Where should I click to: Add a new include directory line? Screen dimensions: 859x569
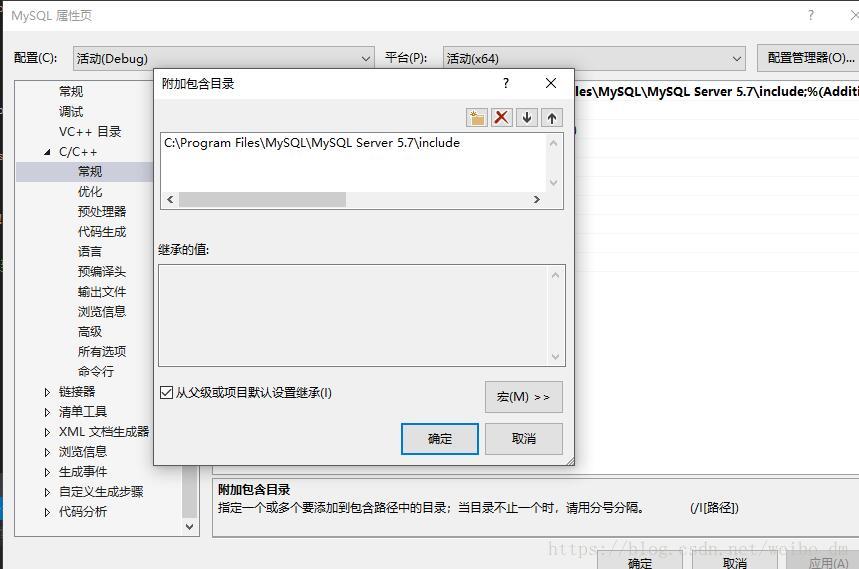477,118
